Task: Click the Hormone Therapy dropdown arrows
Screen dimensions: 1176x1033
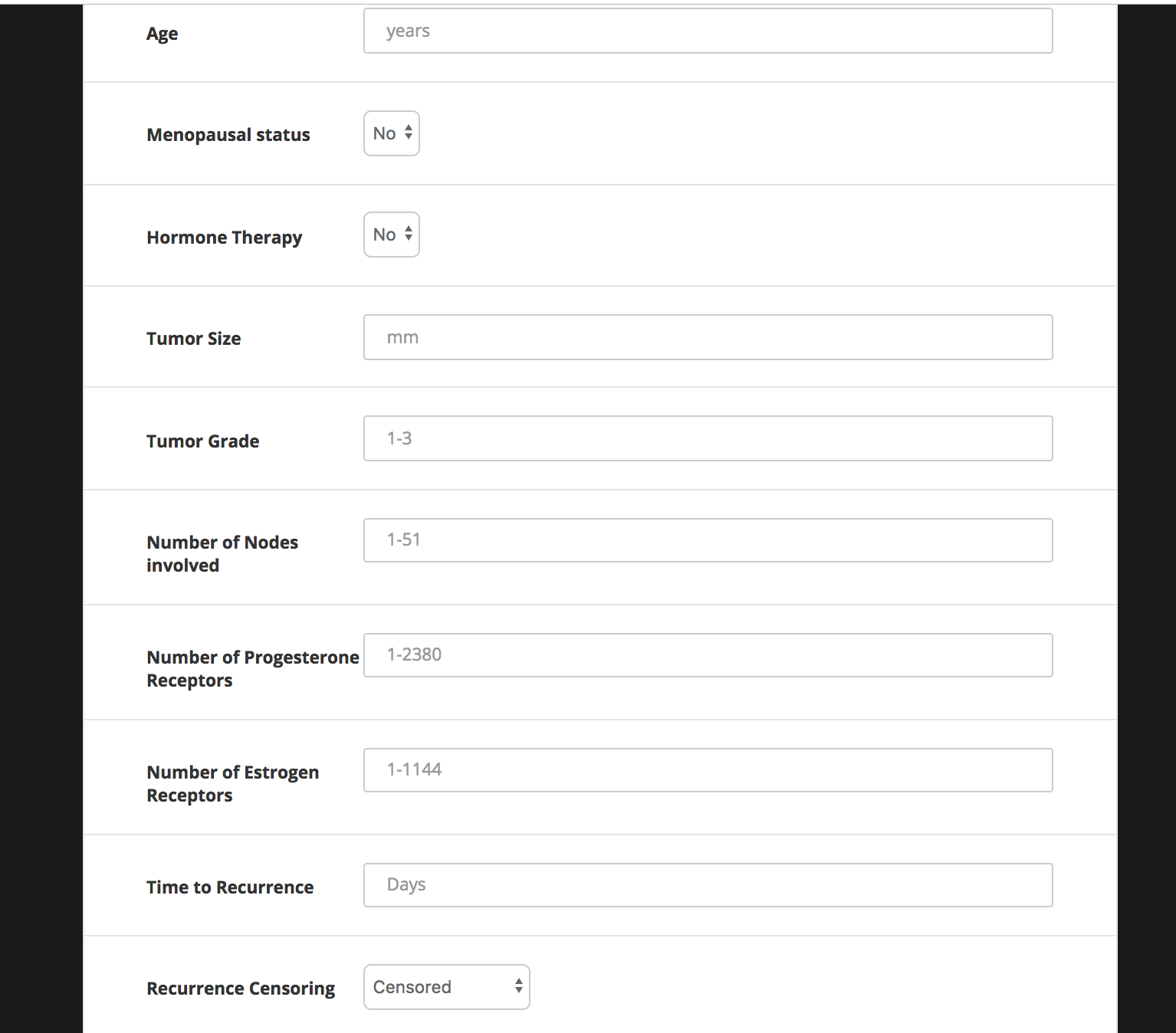Action: pos(409,234)
